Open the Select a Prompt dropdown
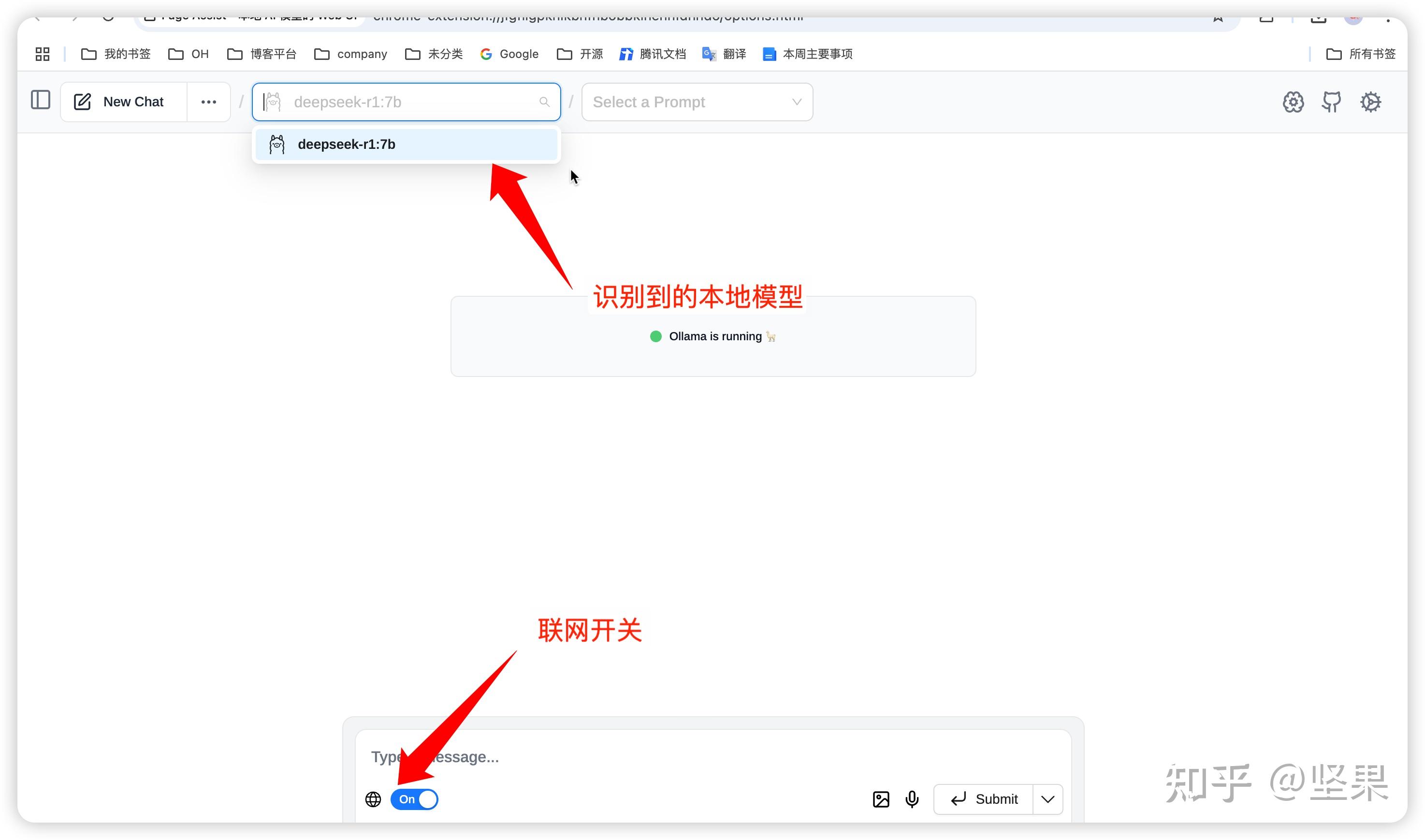 (x=697, y=102)
